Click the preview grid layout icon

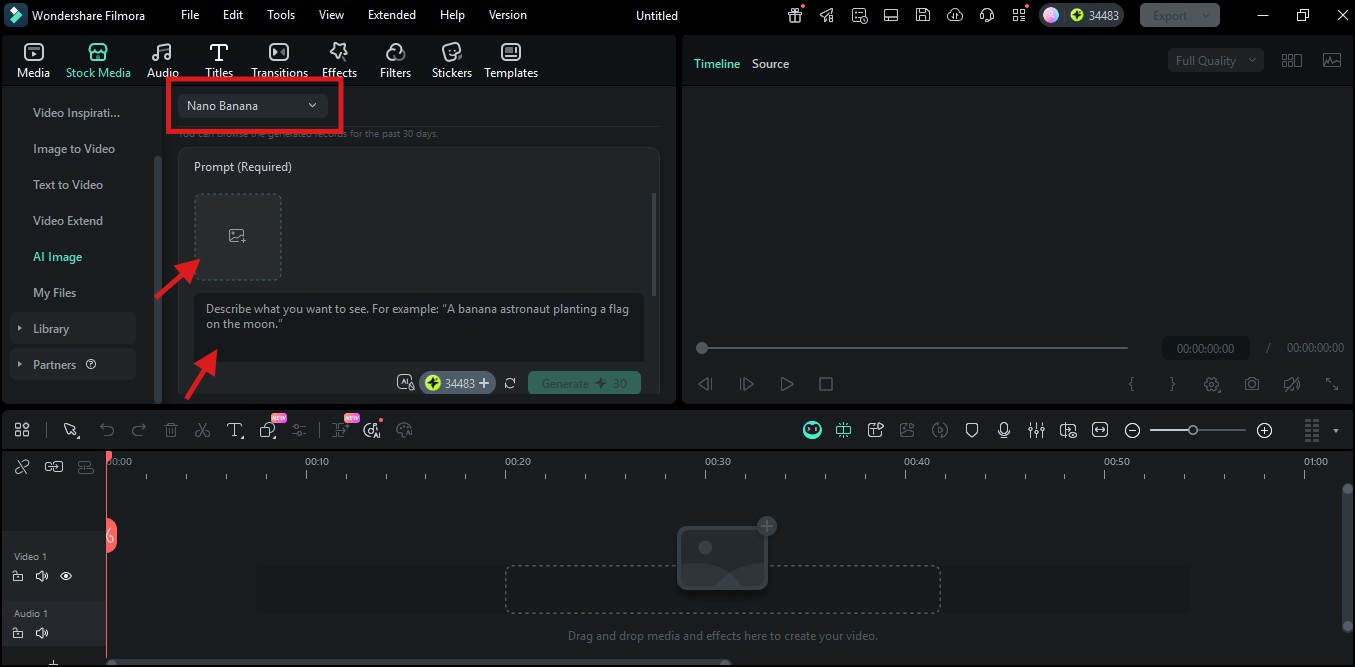click(x=1291, y=60)
